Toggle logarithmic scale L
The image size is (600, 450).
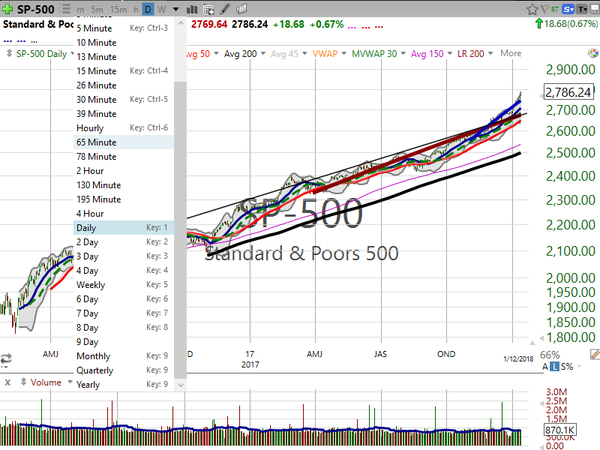pos(554,367)
